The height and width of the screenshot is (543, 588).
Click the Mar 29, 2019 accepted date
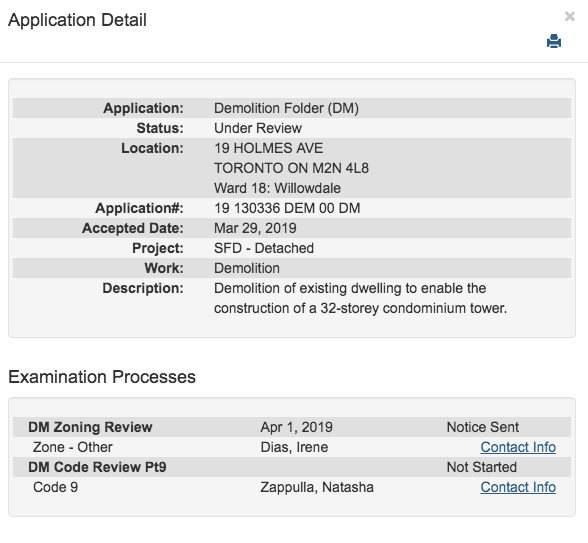click(255, 228)
